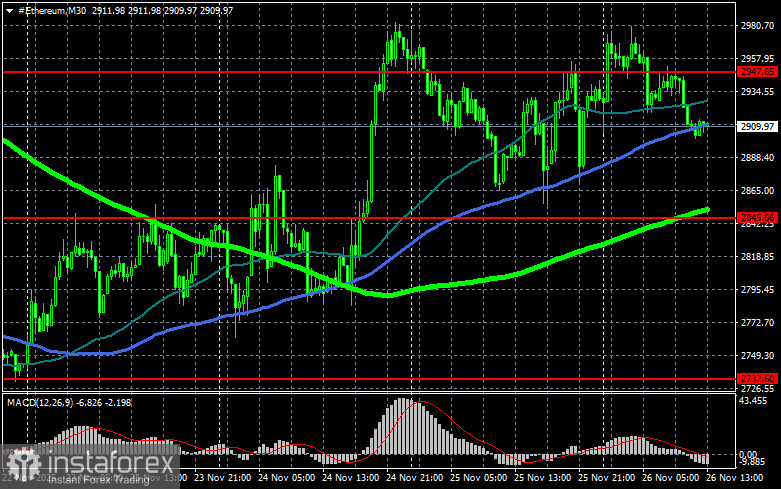Select the 2818.85 price scale value
This screenshot has width=781, height=489.
[x=757, y=256]
